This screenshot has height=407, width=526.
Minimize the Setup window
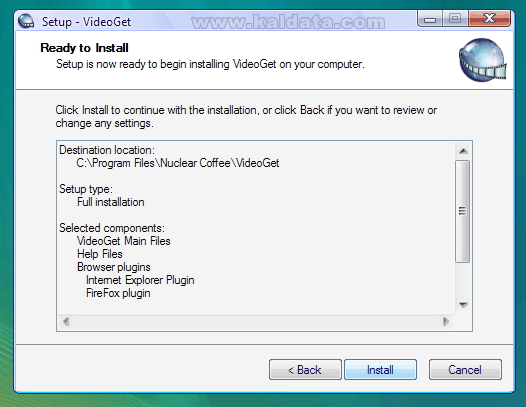(x=430, y=19)
